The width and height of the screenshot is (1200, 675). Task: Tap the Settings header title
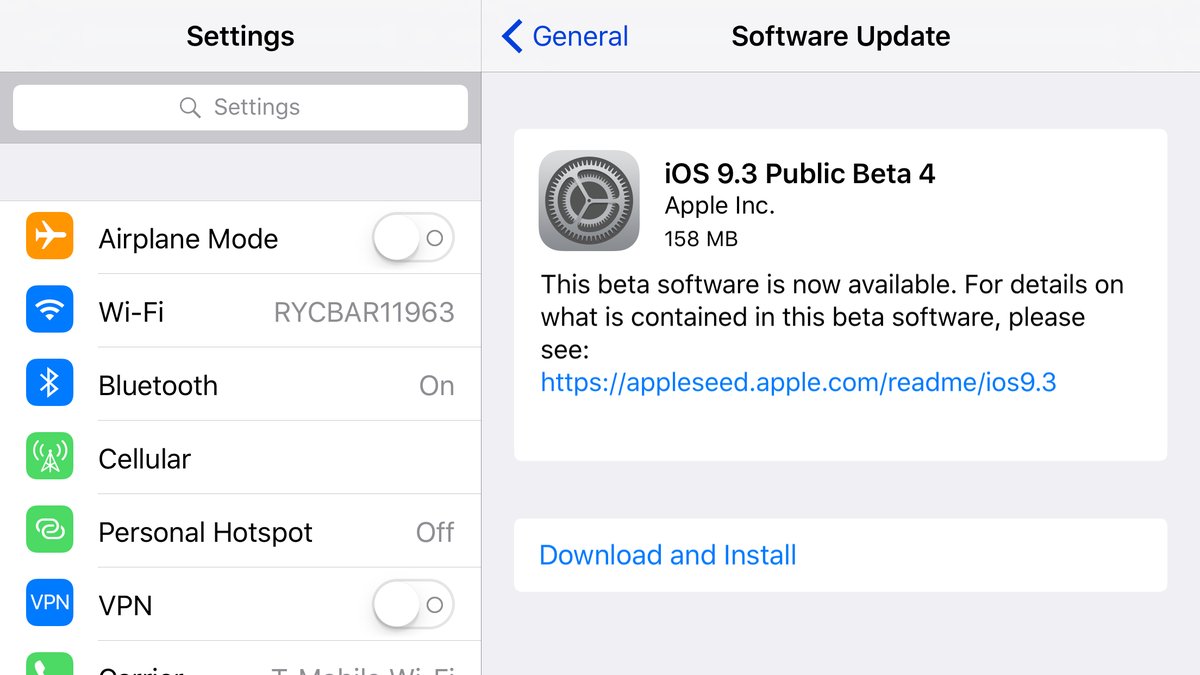pyautogui.click(x=240, y=37)
